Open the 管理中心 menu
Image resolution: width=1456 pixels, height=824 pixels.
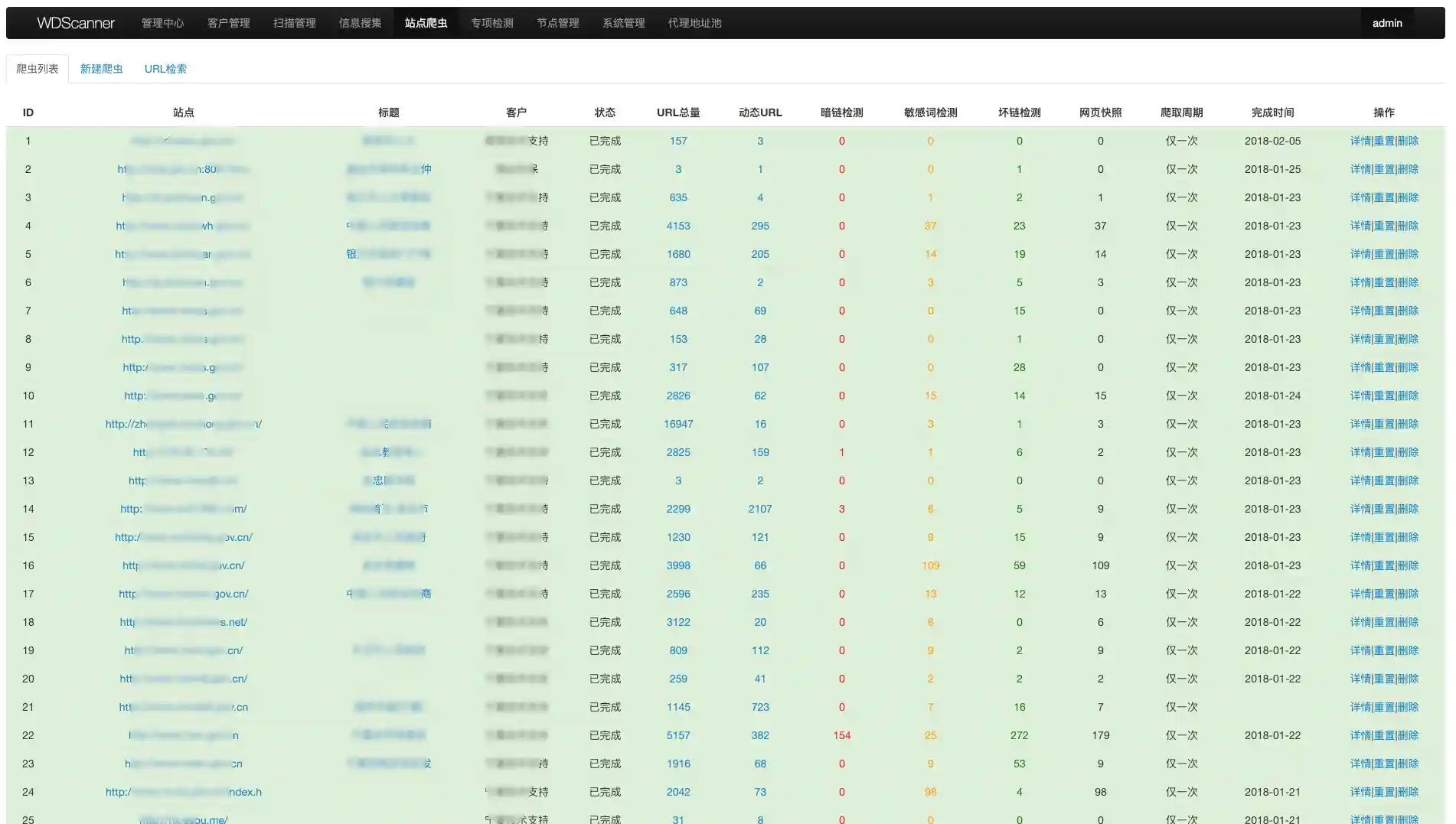162,23
